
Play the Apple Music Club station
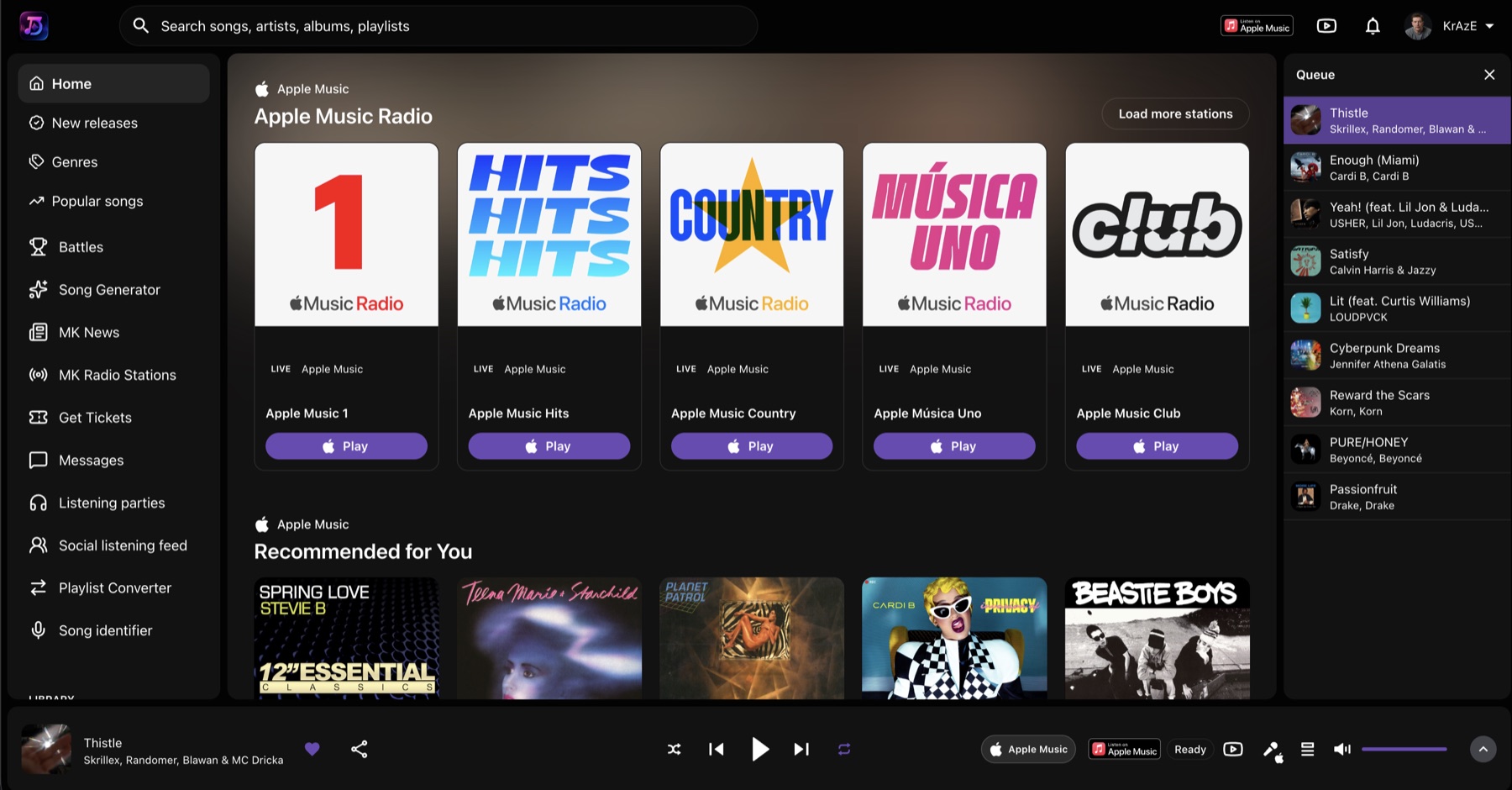(1158, 446)
